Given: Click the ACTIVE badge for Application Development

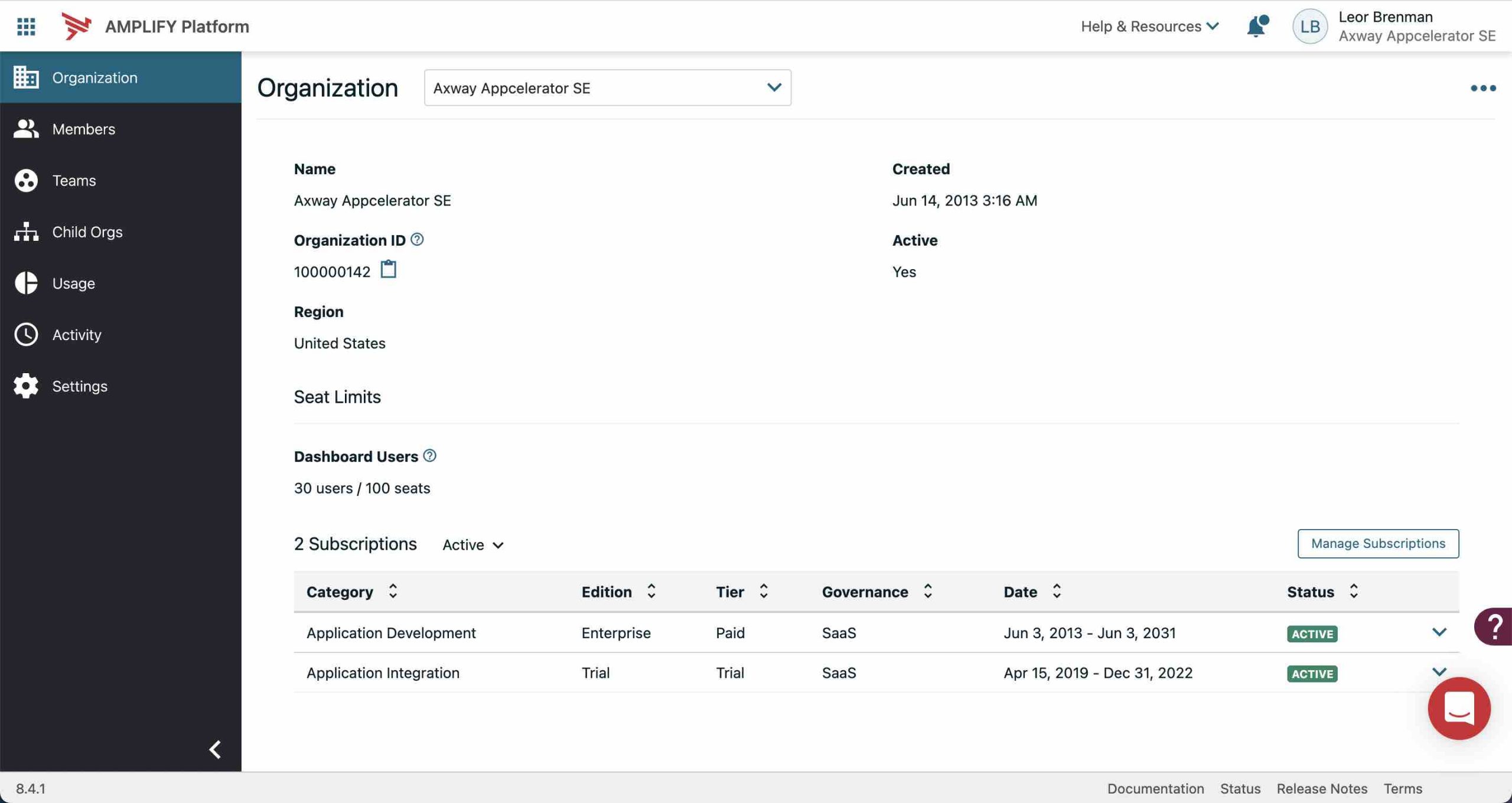Looking at the screenshot, I should tap(1312, 634).
